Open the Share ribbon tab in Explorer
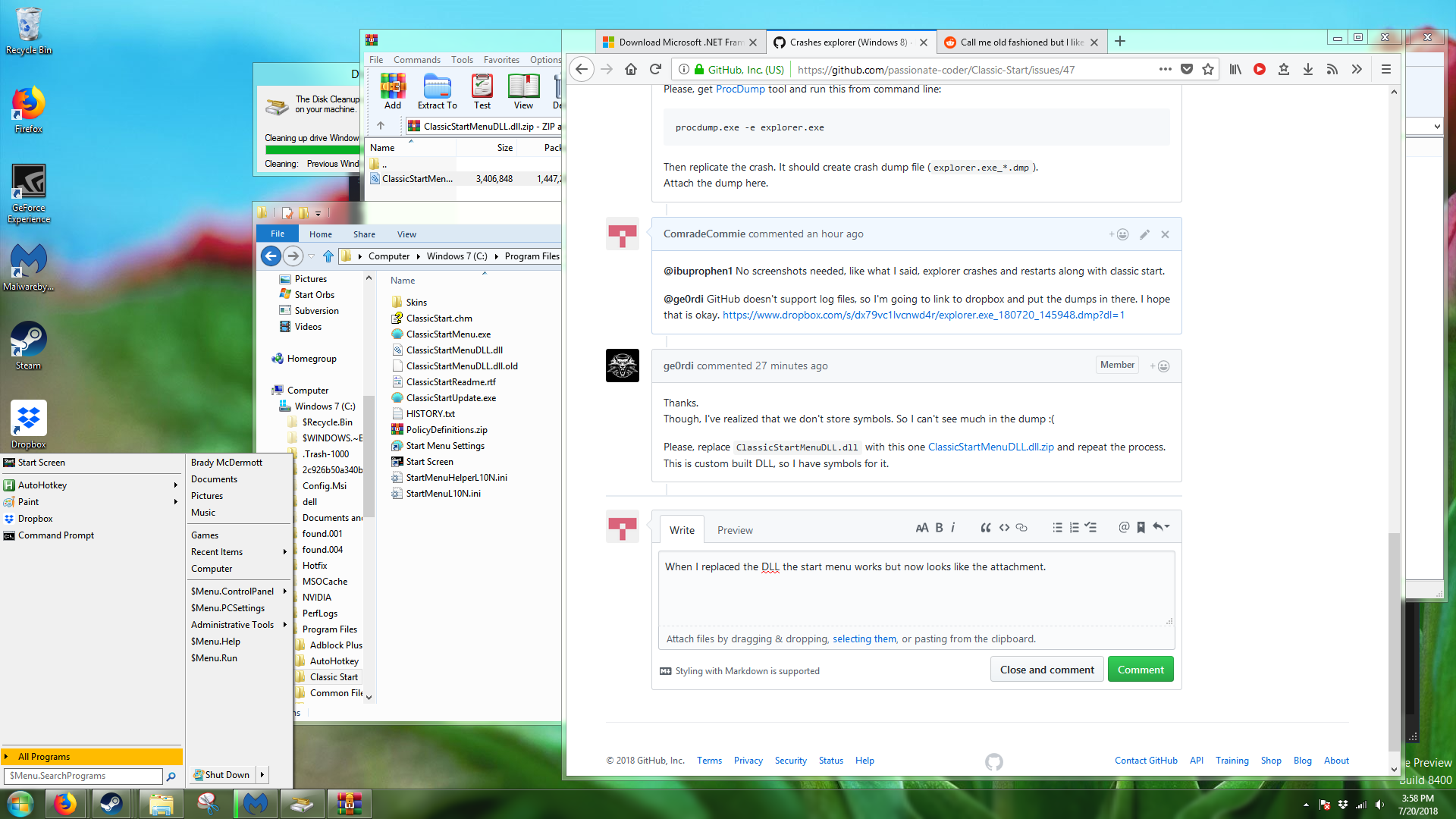The image size is (1456, 819). tap(364, 234)
